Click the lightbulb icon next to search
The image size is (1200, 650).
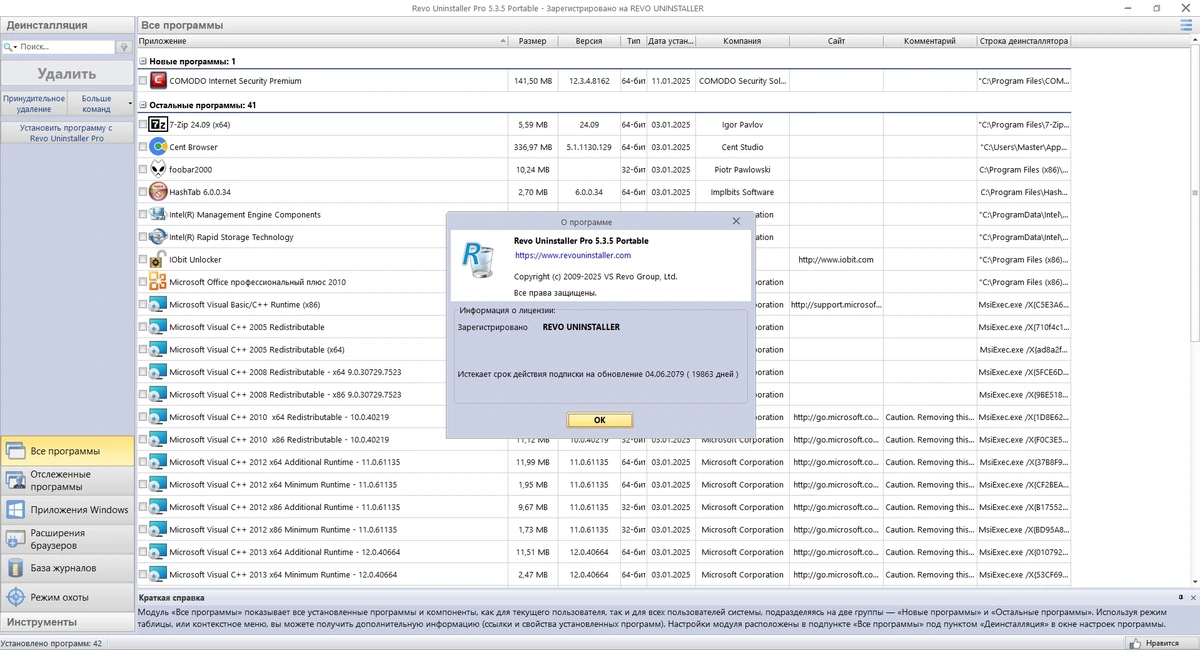124,47
